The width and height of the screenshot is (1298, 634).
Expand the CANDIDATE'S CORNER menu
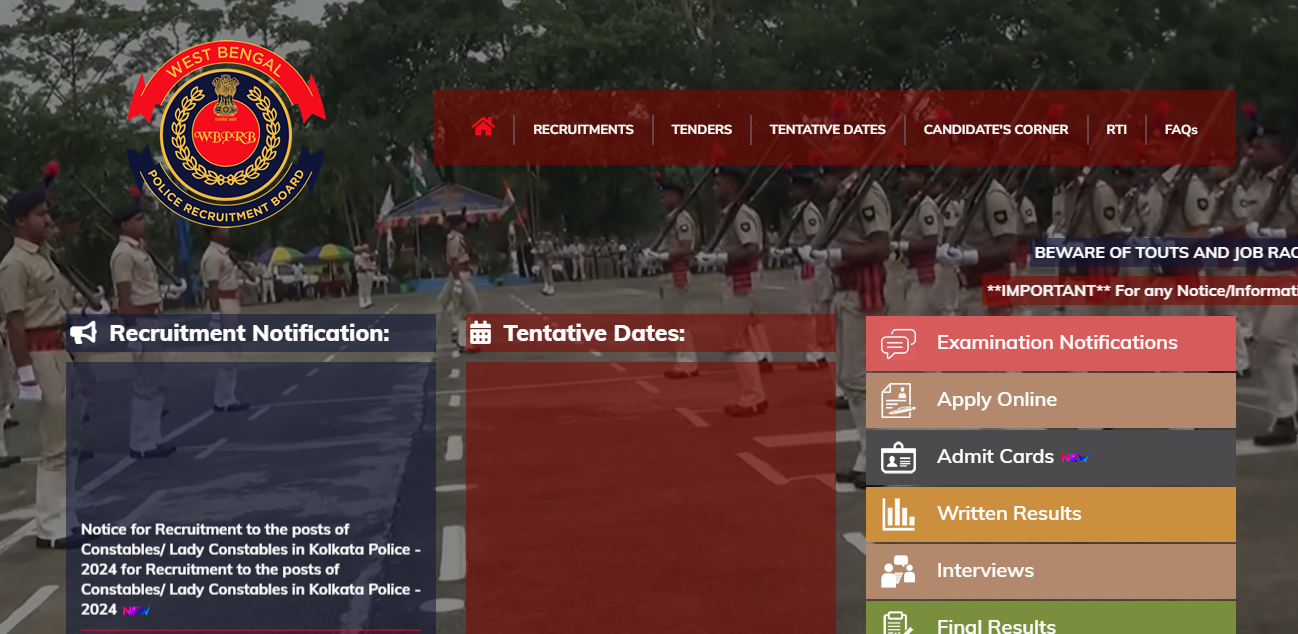pos(995,129)
